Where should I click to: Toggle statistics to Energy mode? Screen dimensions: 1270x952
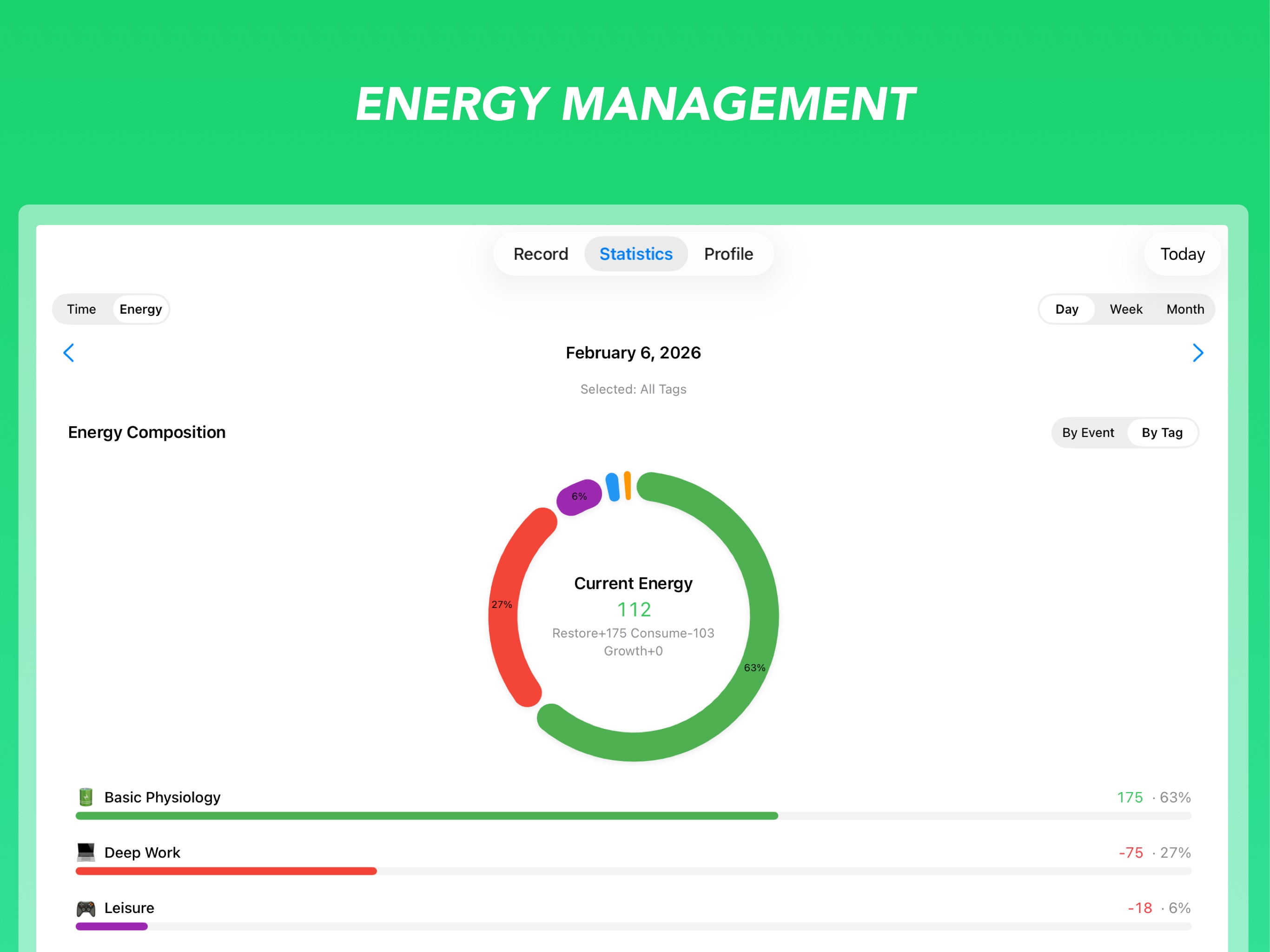coord(140,309)
